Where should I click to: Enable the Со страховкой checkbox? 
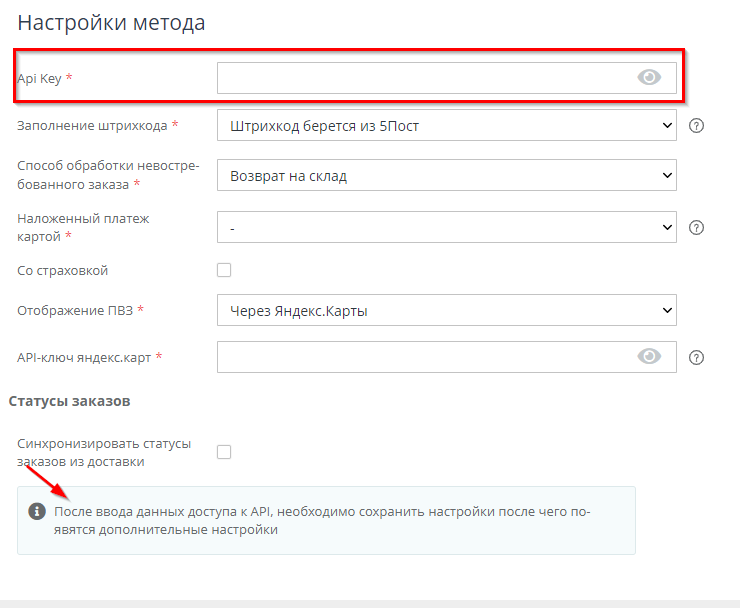(x=224, y=270)
